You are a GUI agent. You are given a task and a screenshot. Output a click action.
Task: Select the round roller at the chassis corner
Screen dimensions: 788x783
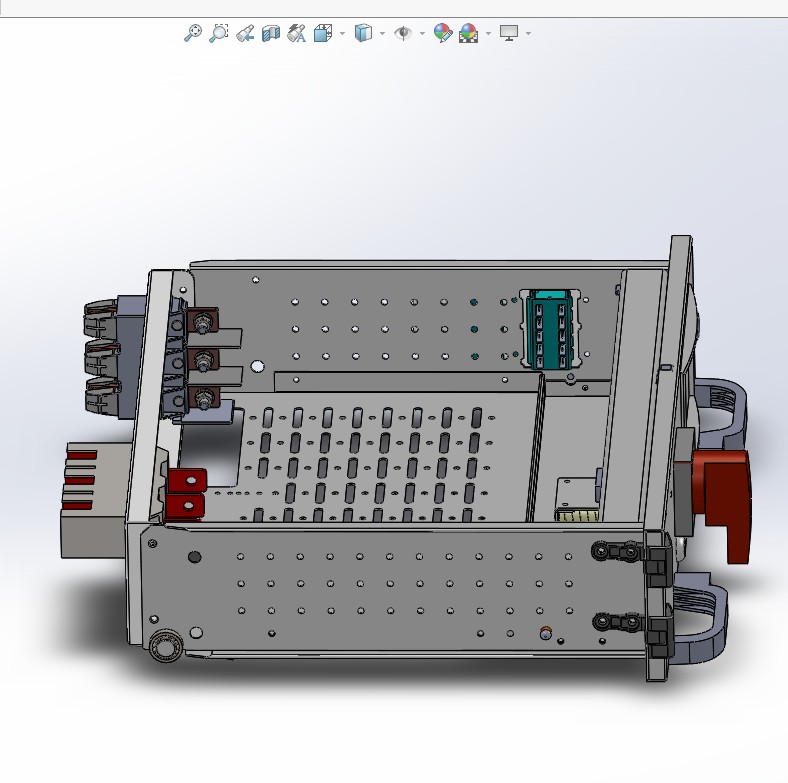pyautogui.click(x=165, y=646)
